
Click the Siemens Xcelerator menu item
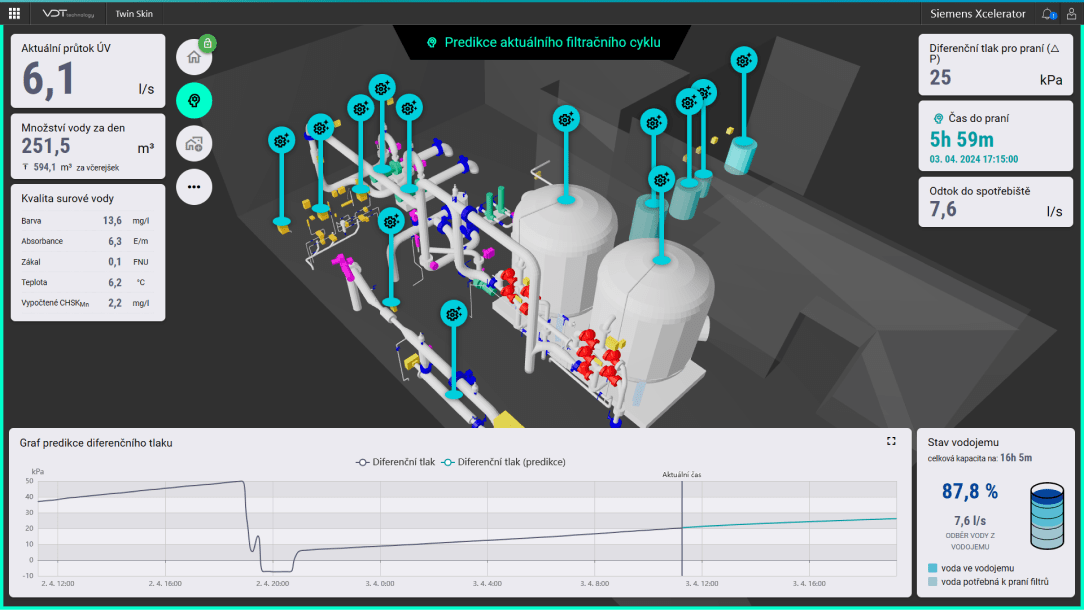[977, 14]
